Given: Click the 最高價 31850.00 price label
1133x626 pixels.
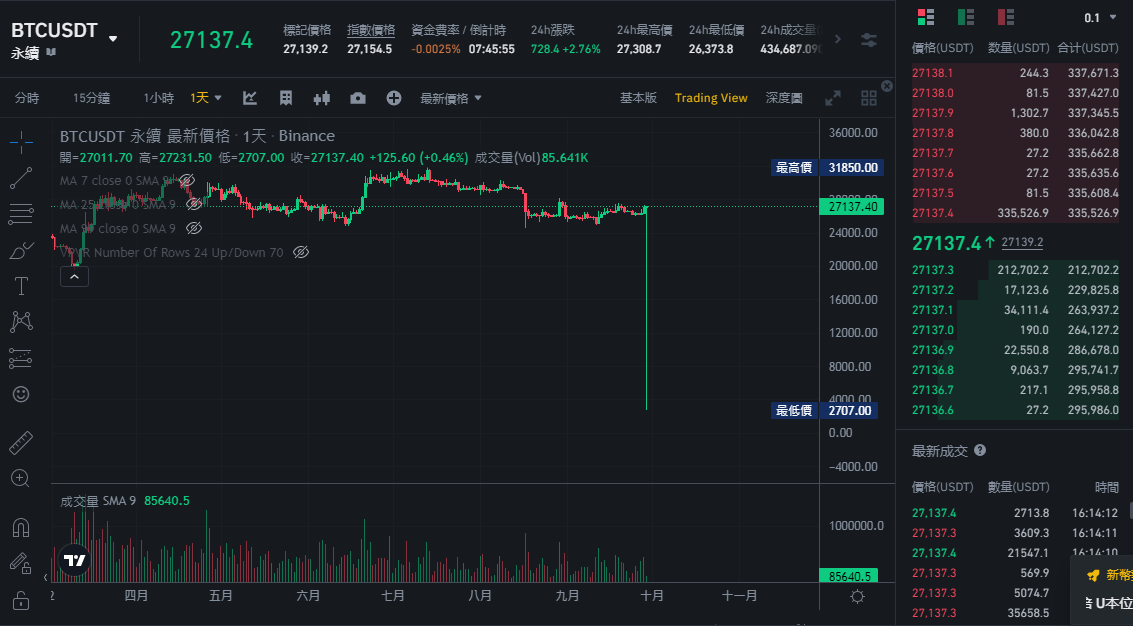Looking at the screenshot, I should [x=827, y=168].
